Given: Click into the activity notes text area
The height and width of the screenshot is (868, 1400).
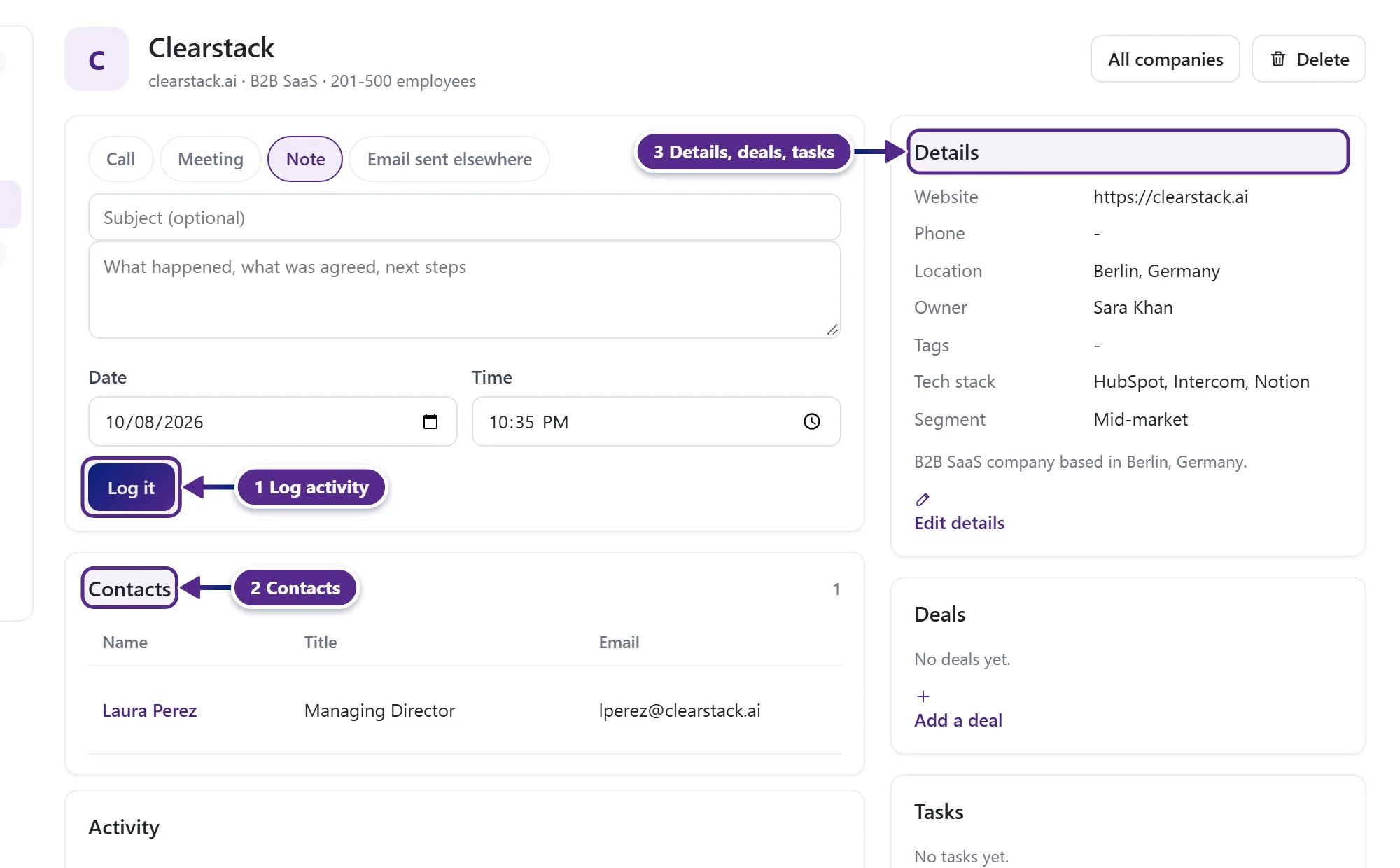Looking at the screenshot, I should 465,290.
